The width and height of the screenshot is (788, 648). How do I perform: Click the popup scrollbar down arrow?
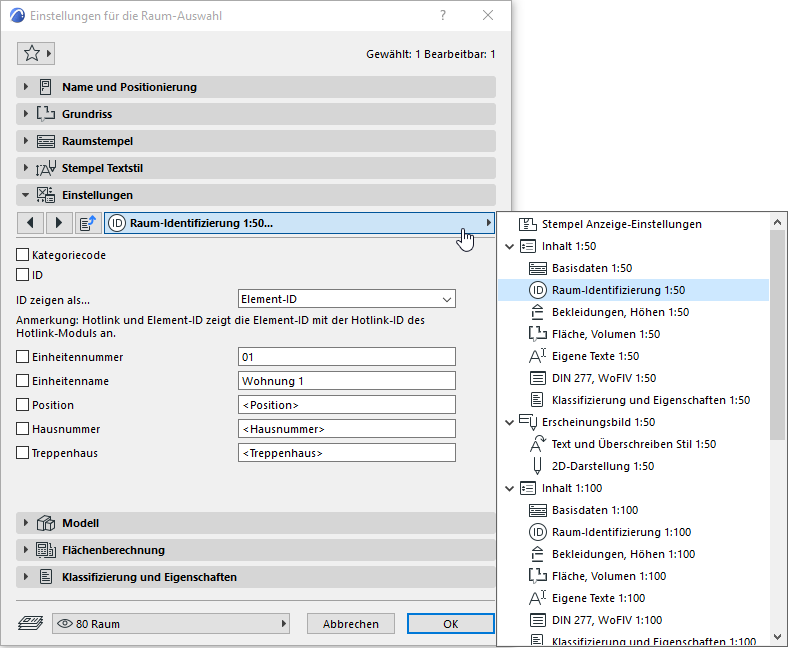pyautogui.click(x=777, y=636)
